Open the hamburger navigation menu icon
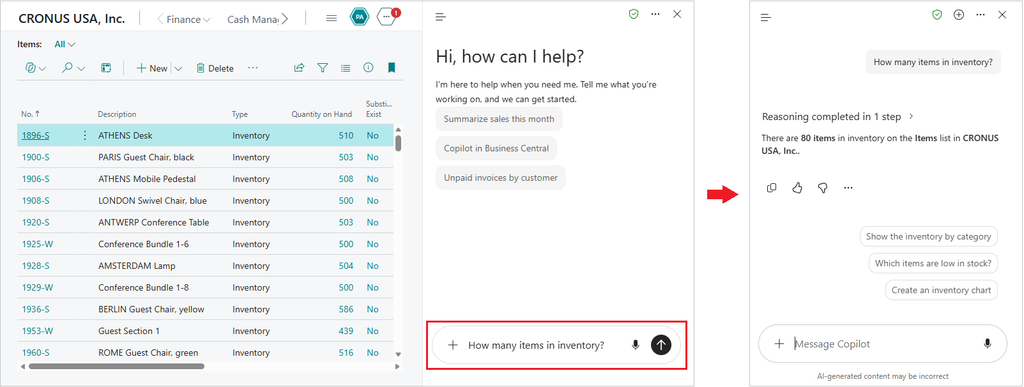Image resolution: width=1024 pixels, height=387 pixels. click(331, 18)
